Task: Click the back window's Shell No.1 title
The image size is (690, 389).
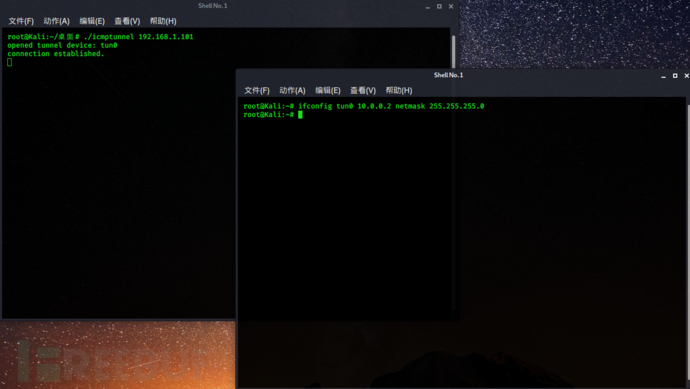Action: pyautogui.click(x=213, y=6)
